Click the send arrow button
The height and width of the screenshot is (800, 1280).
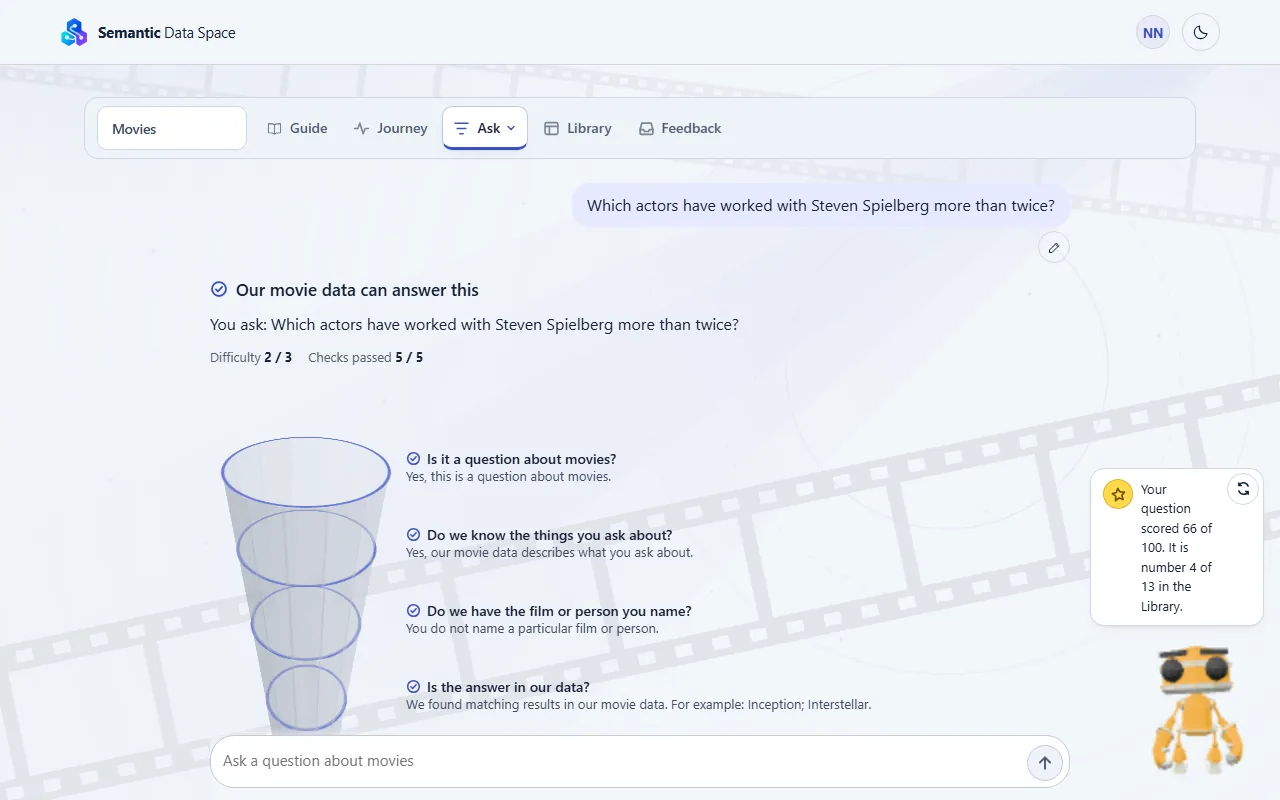(x=1045, y=763)
